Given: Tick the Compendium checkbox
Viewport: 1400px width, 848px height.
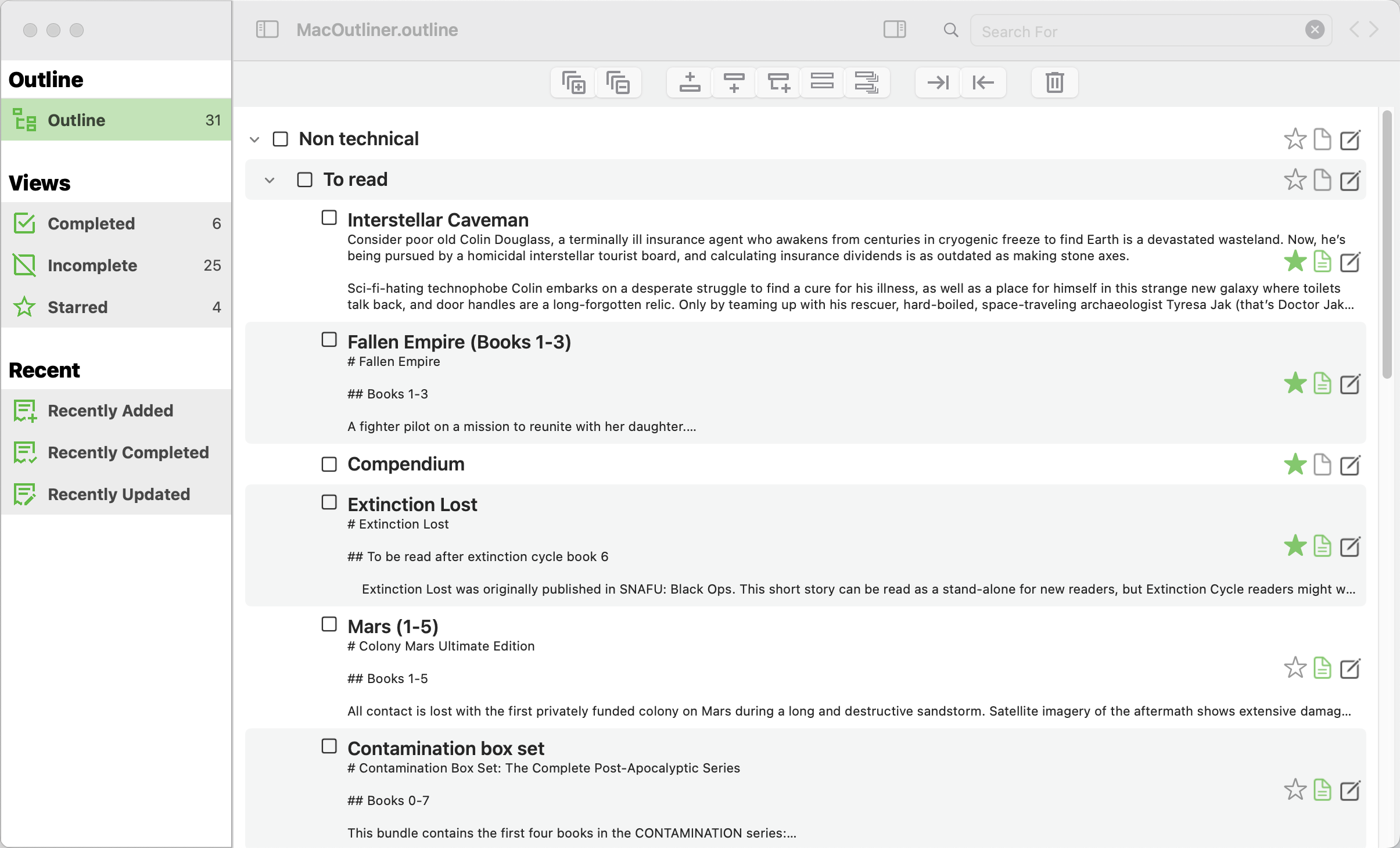Looking at the screenshot, I should pos(329,465).
